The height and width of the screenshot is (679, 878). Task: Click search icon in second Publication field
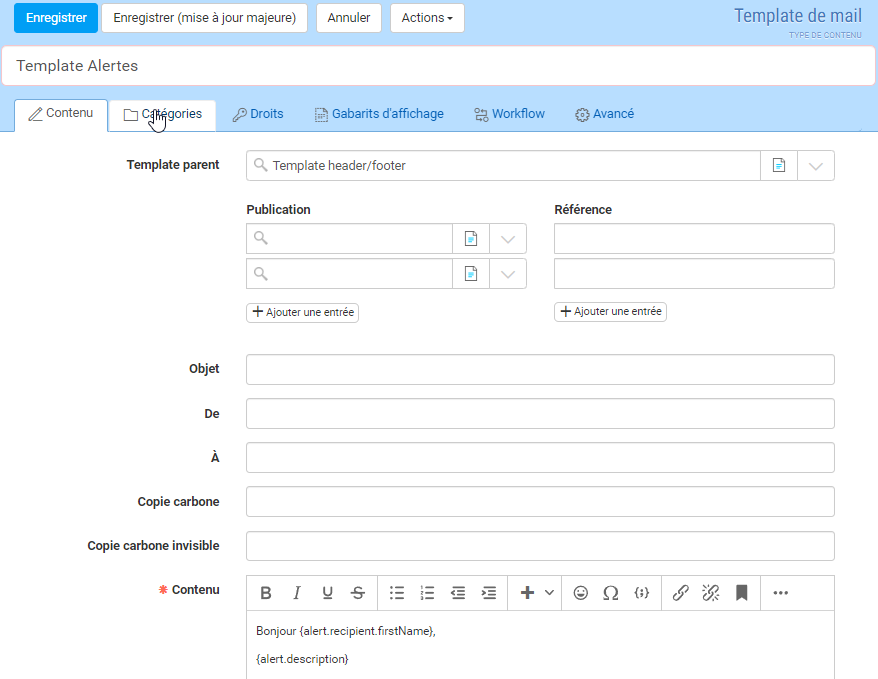point(260,273)
